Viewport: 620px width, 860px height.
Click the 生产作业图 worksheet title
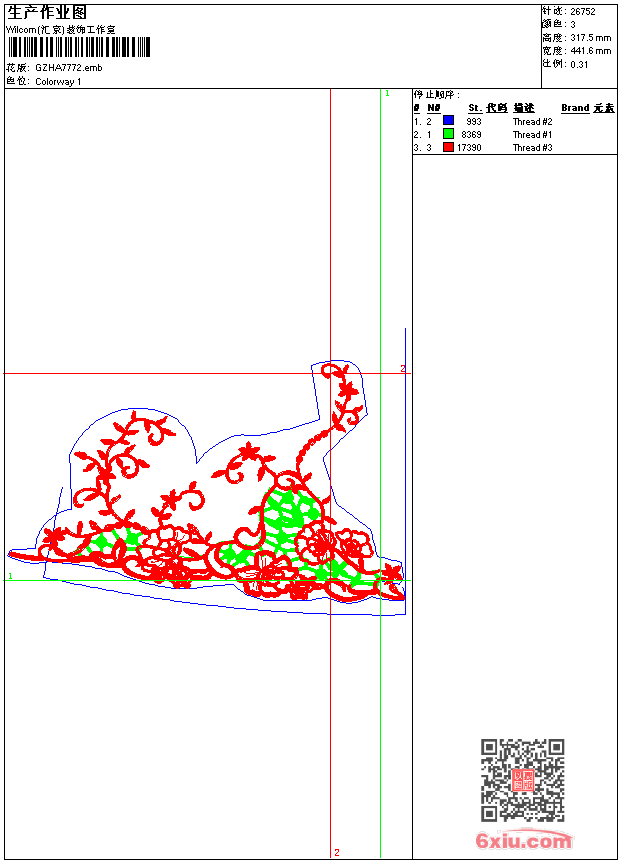47,12
